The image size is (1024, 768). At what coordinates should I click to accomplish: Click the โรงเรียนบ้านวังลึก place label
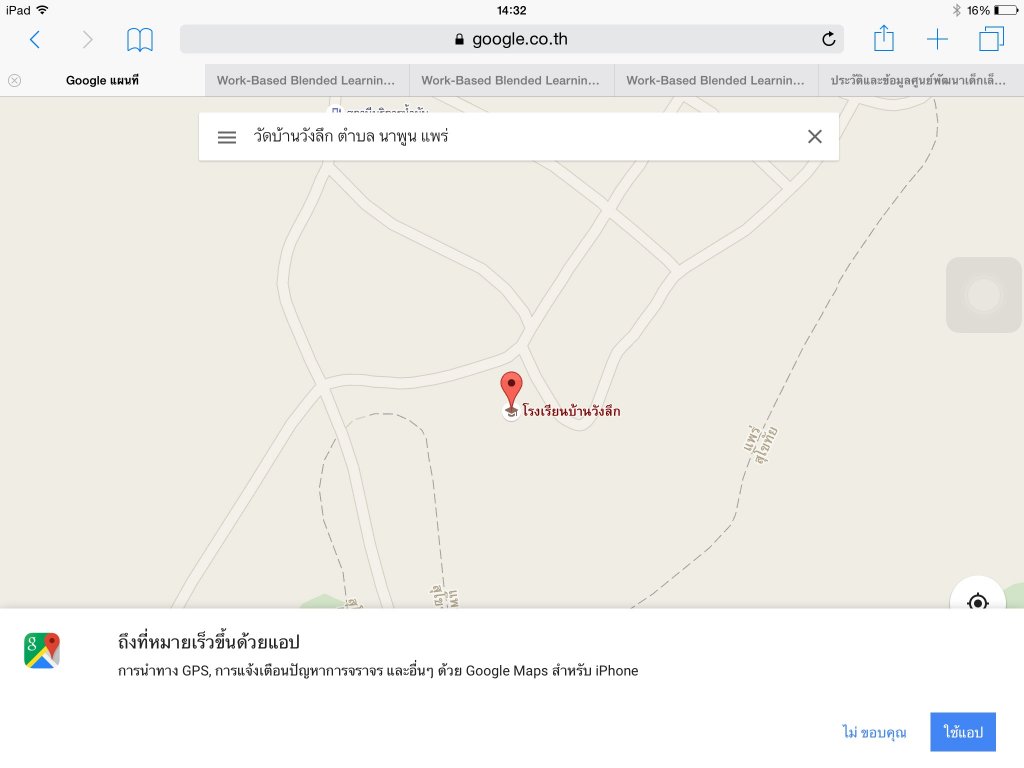coord(571,411)
